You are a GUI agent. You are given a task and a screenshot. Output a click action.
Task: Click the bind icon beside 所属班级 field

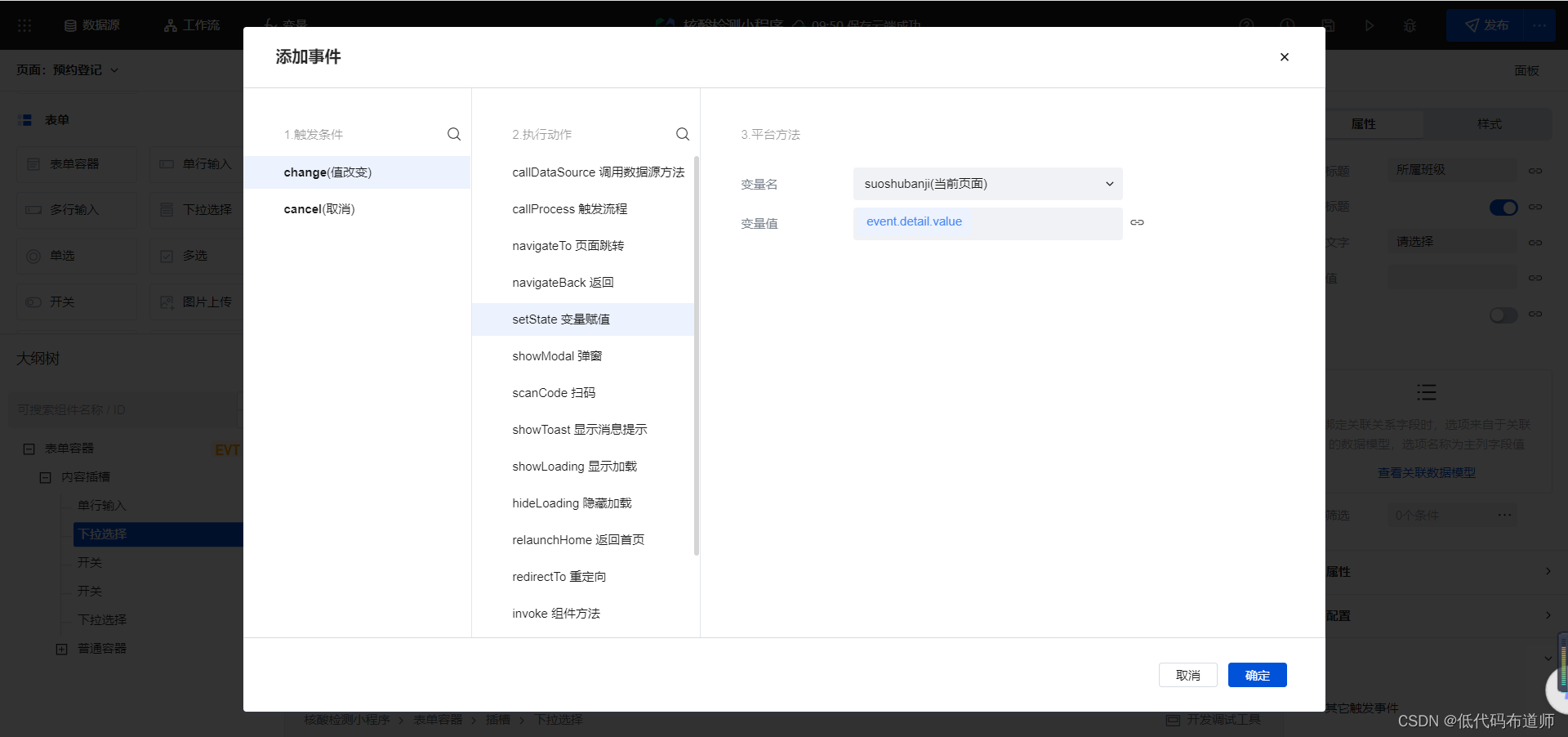tap(1535, 171)
